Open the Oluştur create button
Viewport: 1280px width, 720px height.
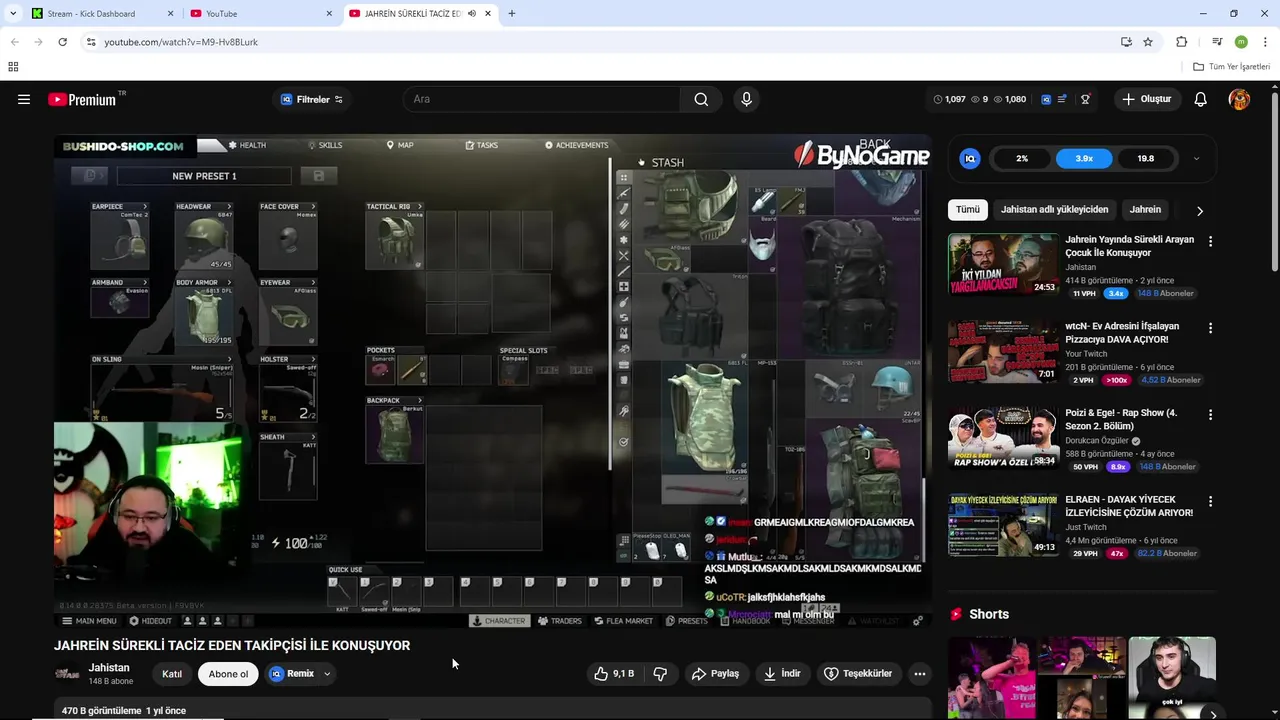click(x=1147, y=99)
